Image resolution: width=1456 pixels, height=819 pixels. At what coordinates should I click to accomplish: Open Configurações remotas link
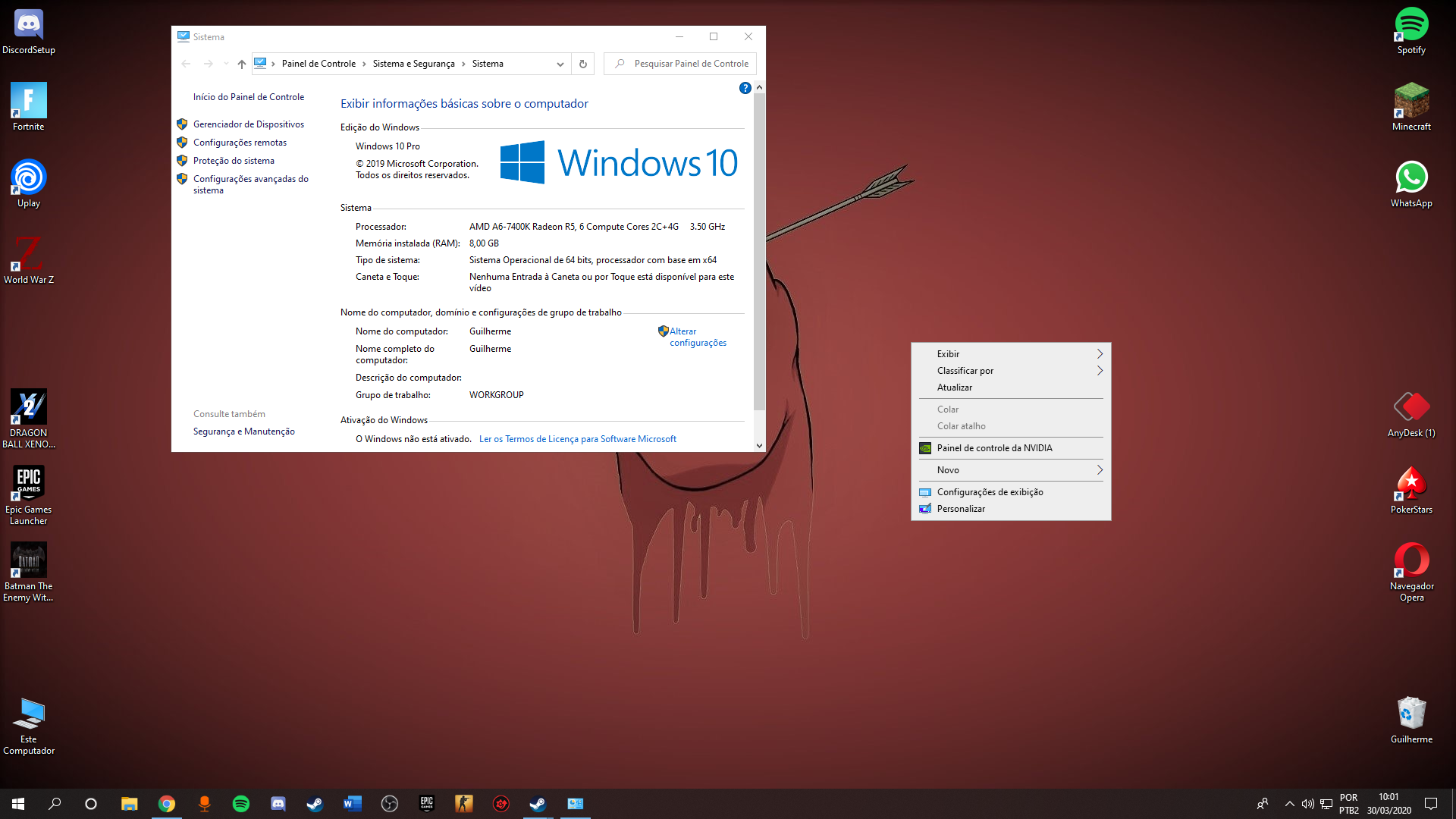(x=240, y=143)
